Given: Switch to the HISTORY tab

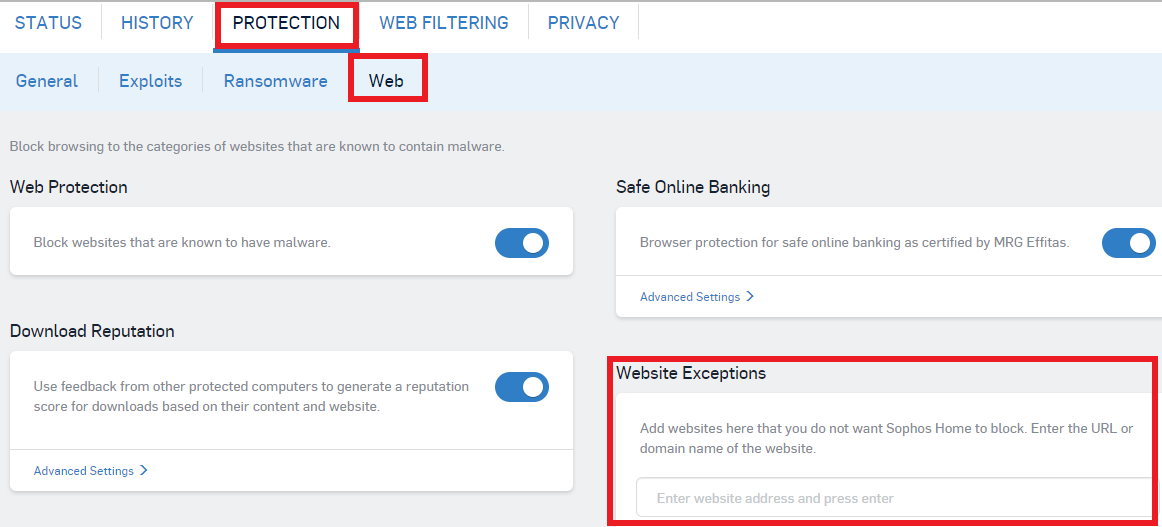Looking at the screenshot, I should [x=157, y=22].
